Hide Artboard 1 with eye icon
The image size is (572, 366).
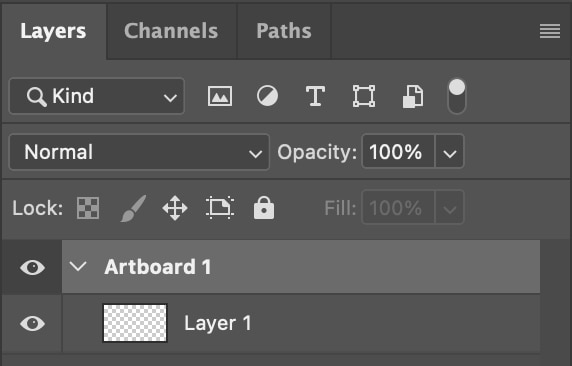(32, 267)
